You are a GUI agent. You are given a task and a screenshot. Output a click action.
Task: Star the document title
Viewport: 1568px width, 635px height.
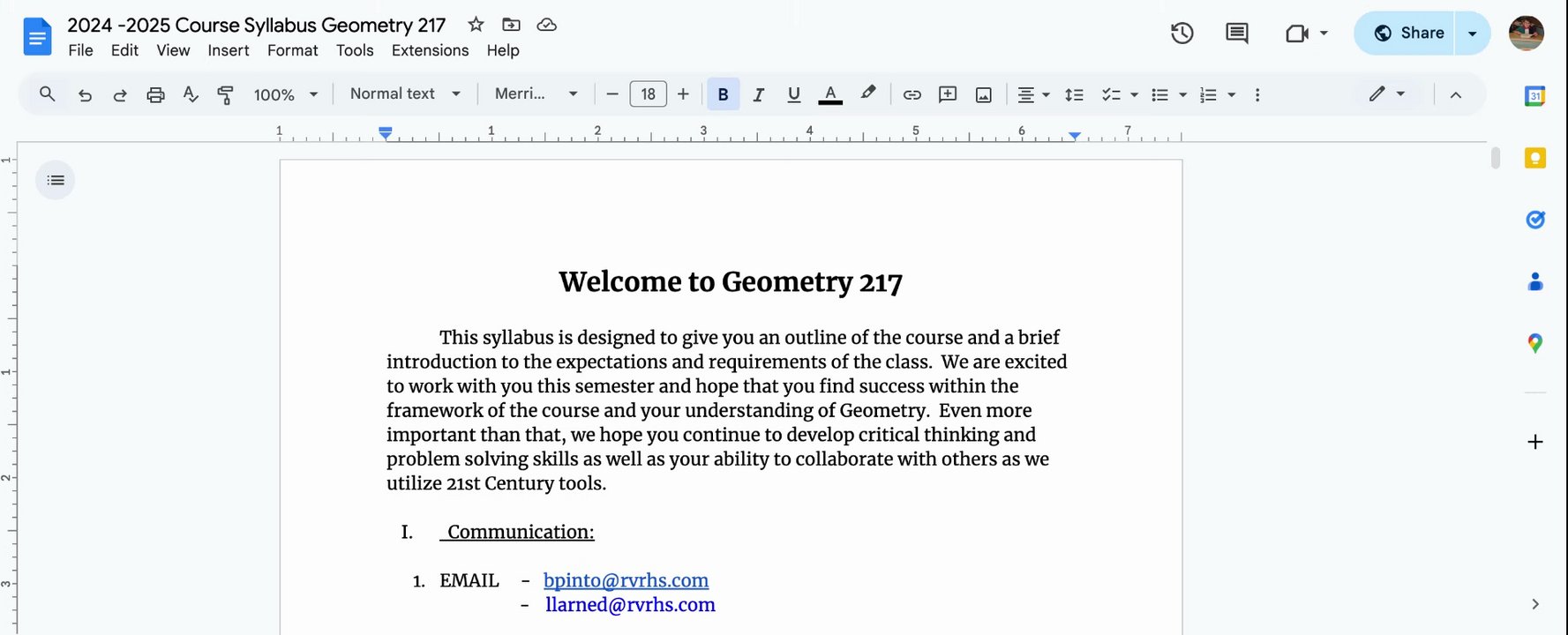476,25
